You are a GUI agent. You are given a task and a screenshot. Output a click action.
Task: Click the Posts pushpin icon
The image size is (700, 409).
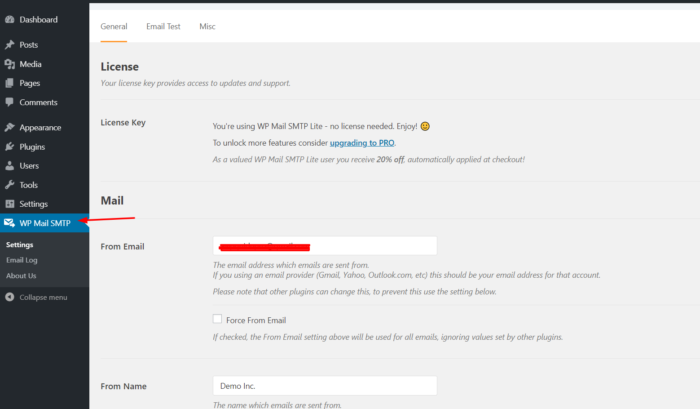tap(9, 45)
